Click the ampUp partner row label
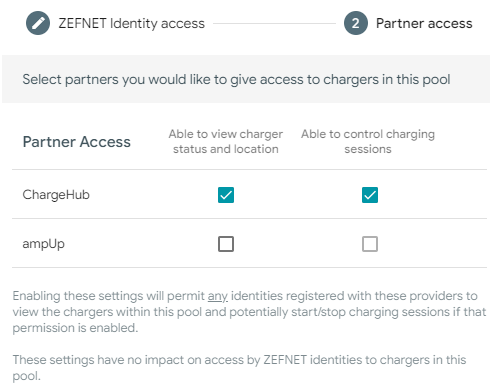 click(43, 244)
